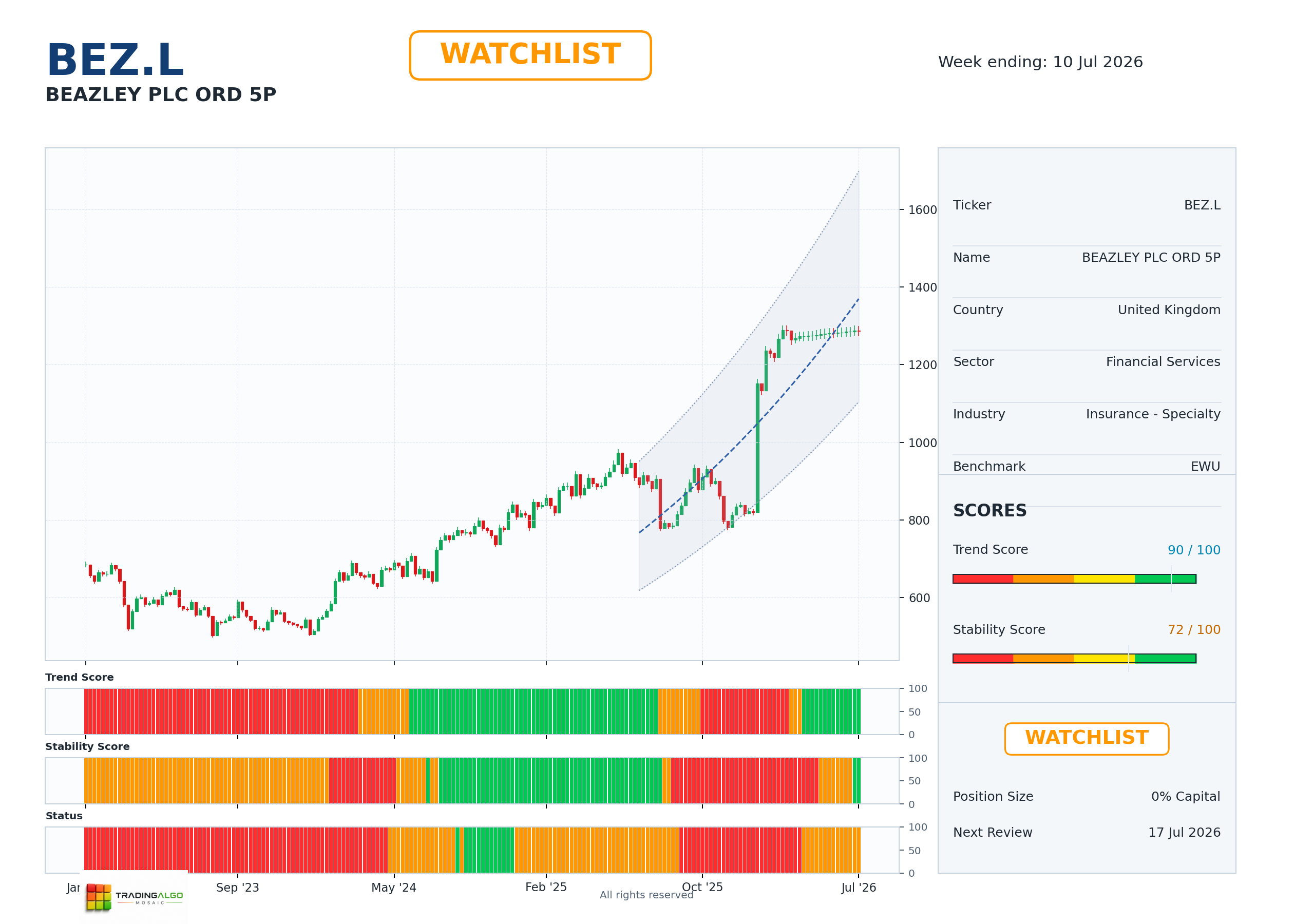Image resolution: width=1294 pixels, height=924 pixels.
Task: Click the green segment of the Stability Score history bar
Action: click(550, 781)
